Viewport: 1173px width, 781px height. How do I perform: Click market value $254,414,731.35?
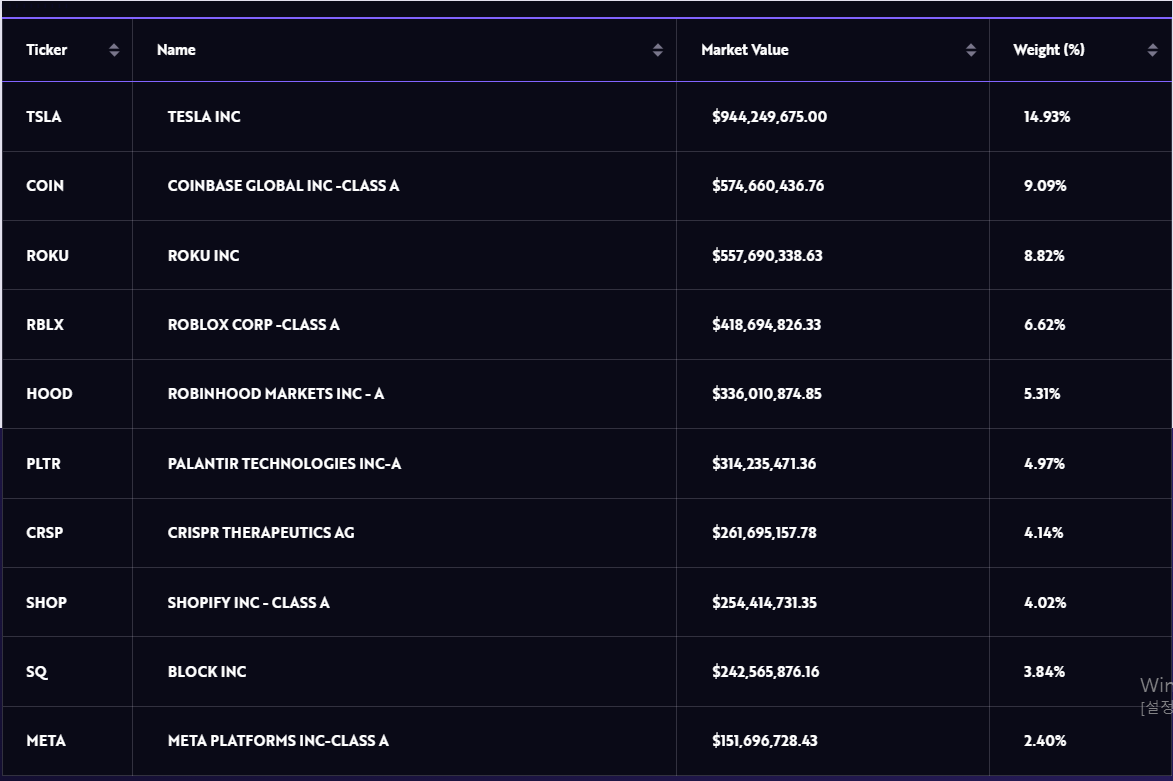coord(765,603)
